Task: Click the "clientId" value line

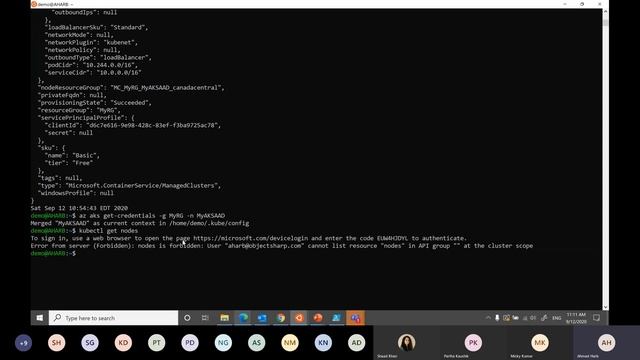Action: coord(133,125)
